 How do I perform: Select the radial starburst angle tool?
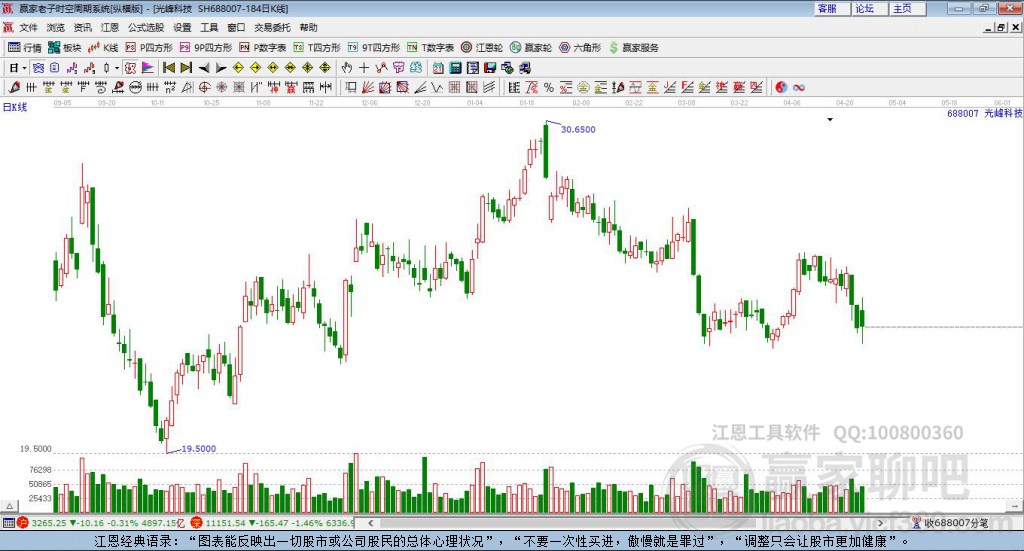[222, 87]
